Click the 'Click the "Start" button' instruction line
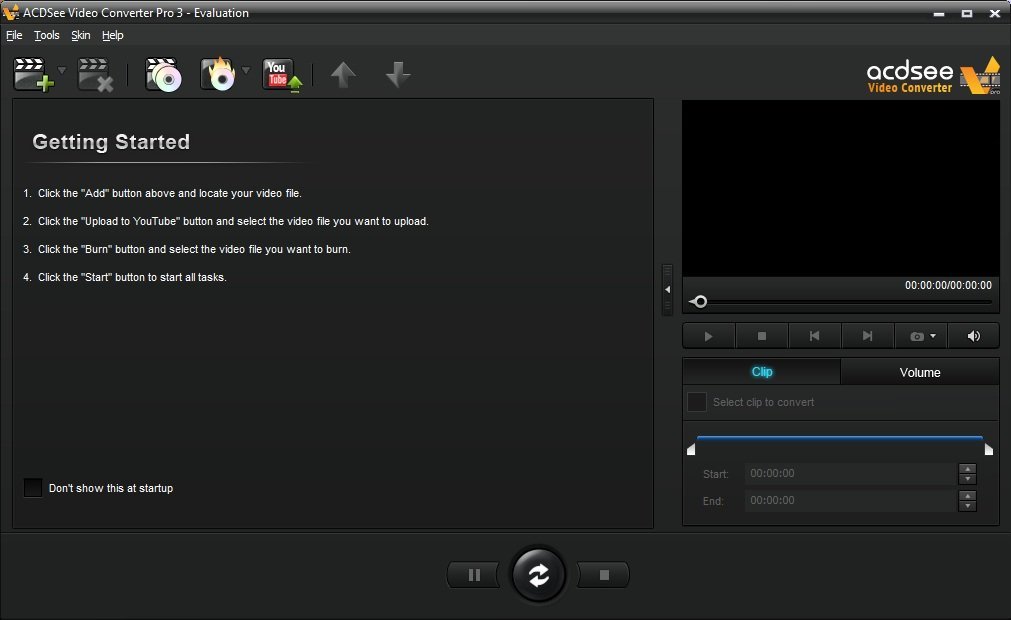This screenshot has width=1011, height=620. click(x=132, y=277)
